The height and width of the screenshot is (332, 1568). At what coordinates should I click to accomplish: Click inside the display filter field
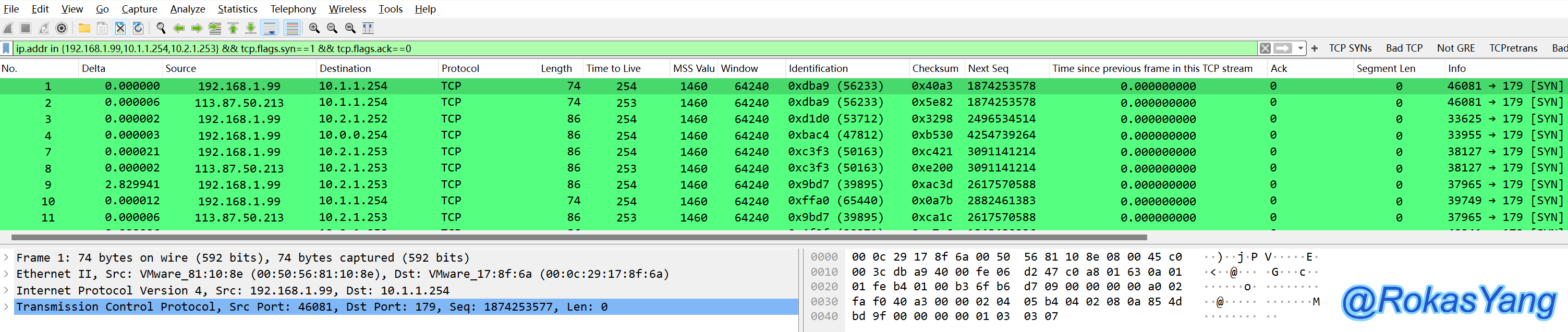pos(609,48)
